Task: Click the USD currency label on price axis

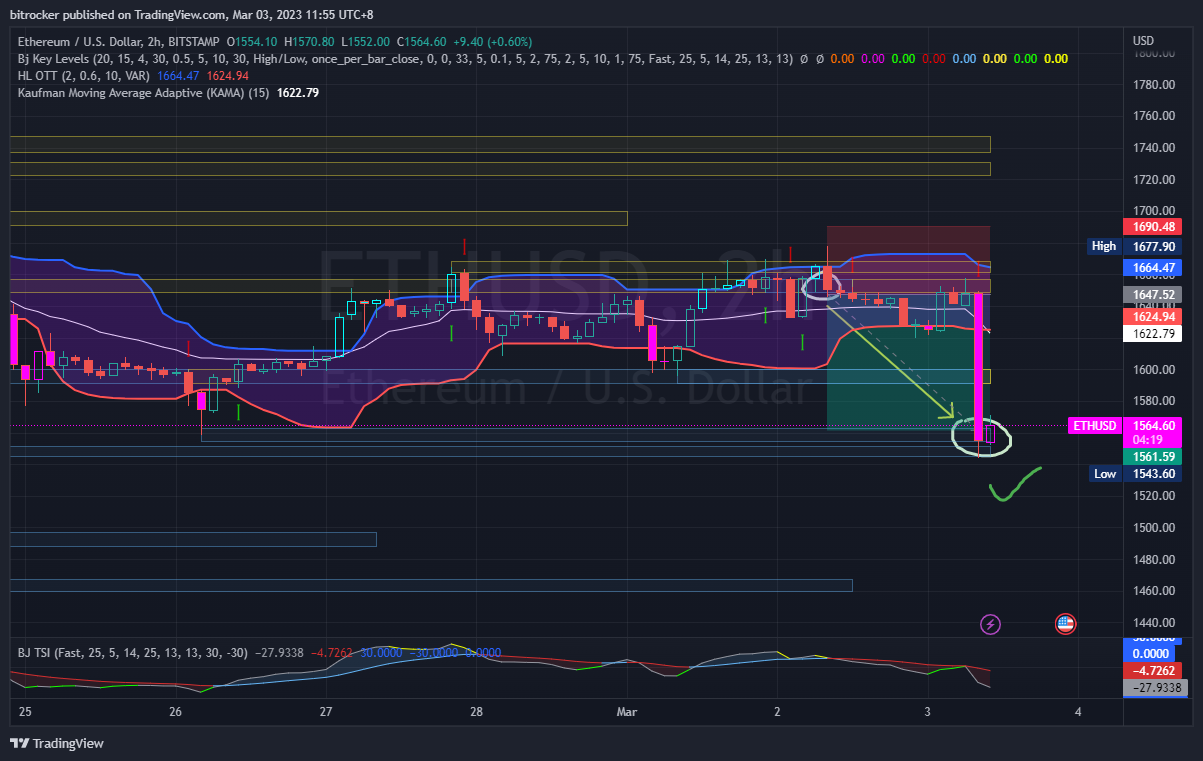Action: (x=1143, y=40)
